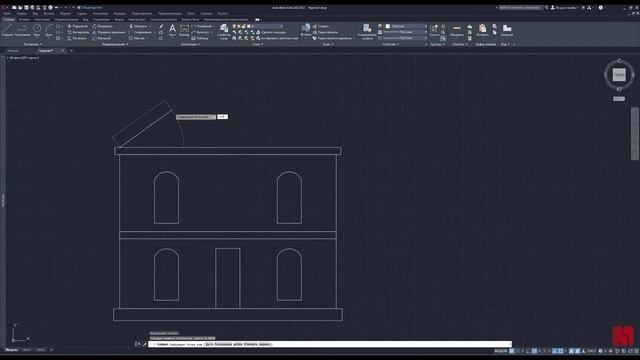Open the ПоСлою linetype dropdown
The width and height of the screenshot is (640, 360).
pos(405,38)
